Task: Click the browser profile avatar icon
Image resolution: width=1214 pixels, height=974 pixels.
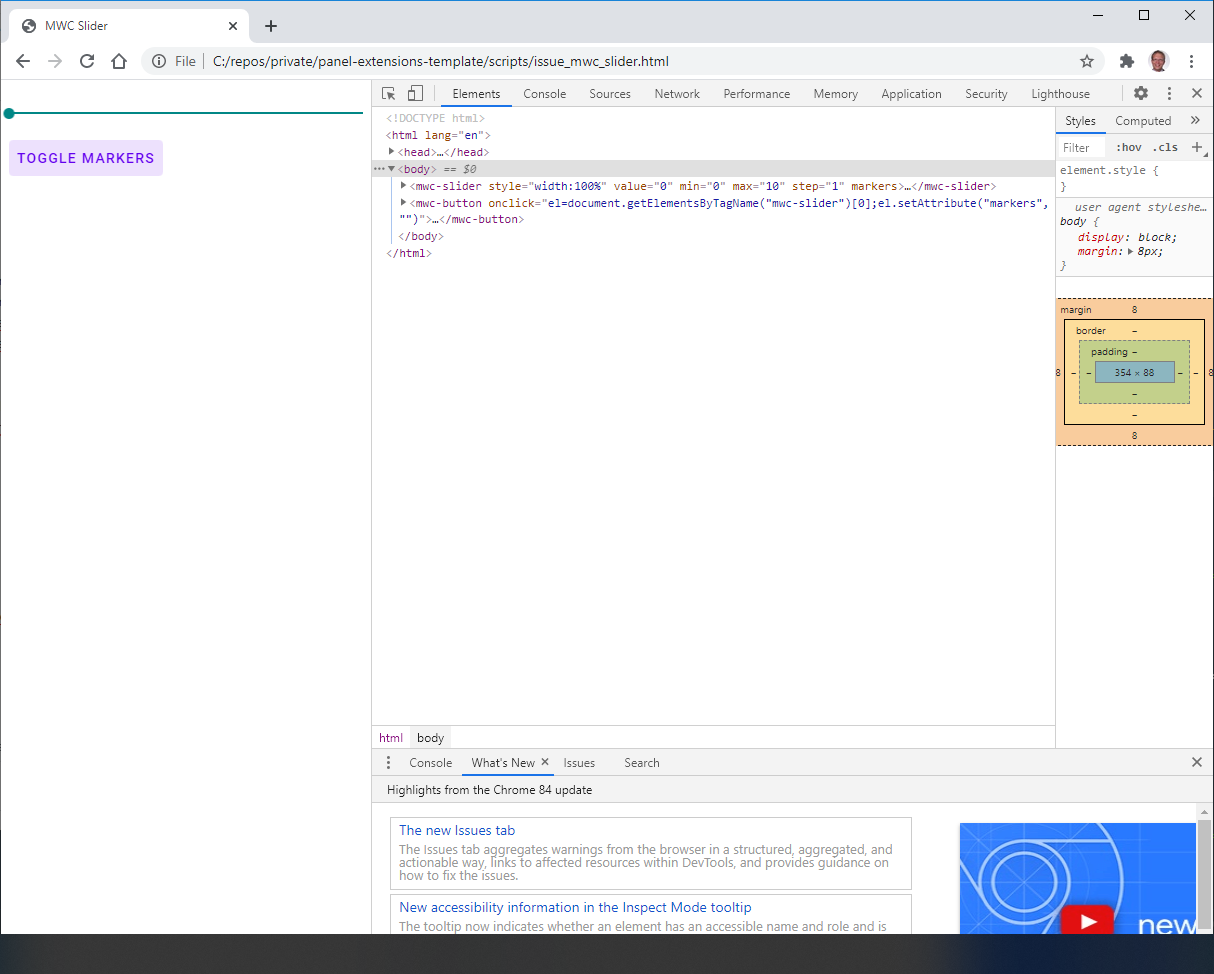Action: 1158,61
